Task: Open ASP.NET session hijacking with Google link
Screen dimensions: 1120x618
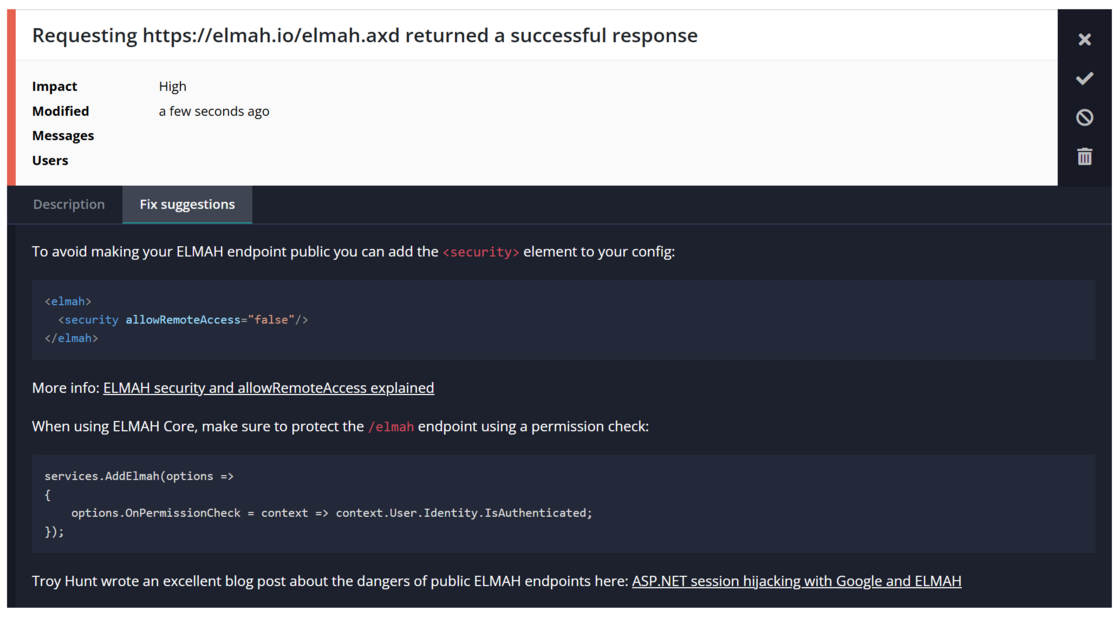Action: click(x=796, y=581)
